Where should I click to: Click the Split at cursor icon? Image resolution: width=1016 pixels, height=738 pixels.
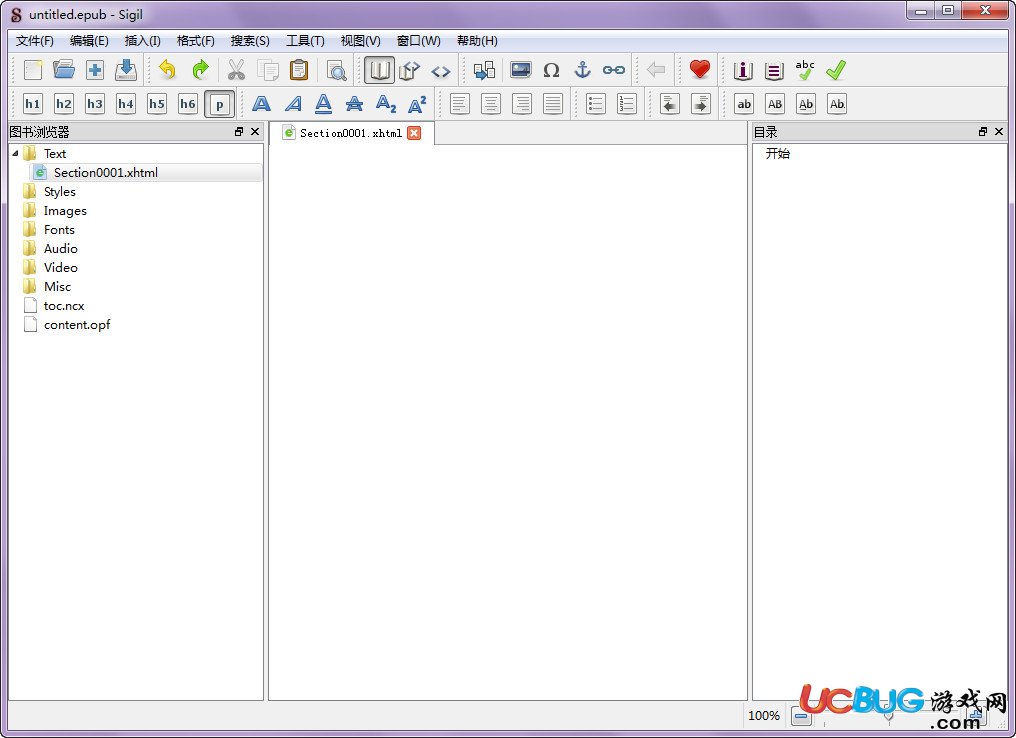click(484, 70)
